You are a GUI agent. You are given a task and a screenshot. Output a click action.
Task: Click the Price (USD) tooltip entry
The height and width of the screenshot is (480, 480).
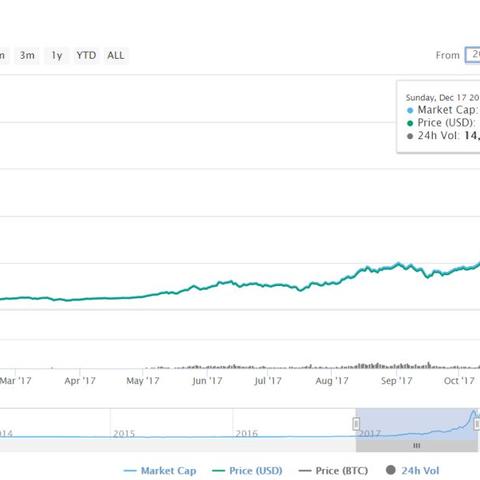(x=442, y=123)
